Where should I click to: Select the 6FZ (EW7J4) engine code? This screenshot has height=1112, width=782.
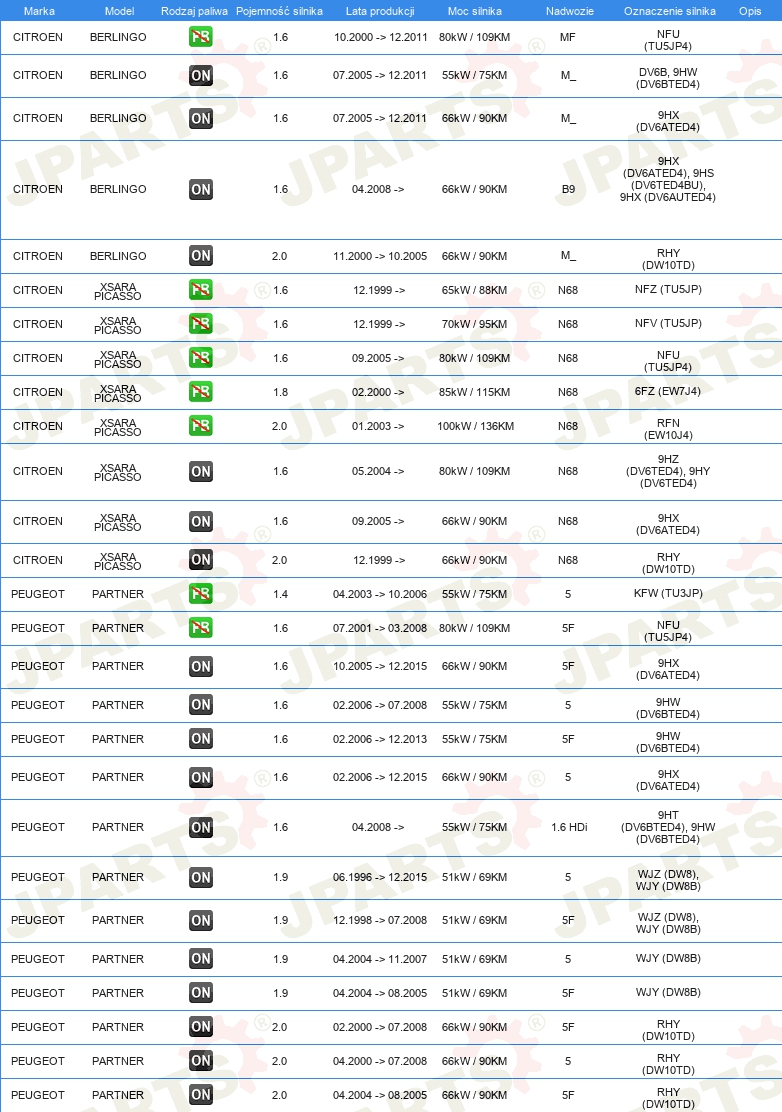[x=668, y=391]
